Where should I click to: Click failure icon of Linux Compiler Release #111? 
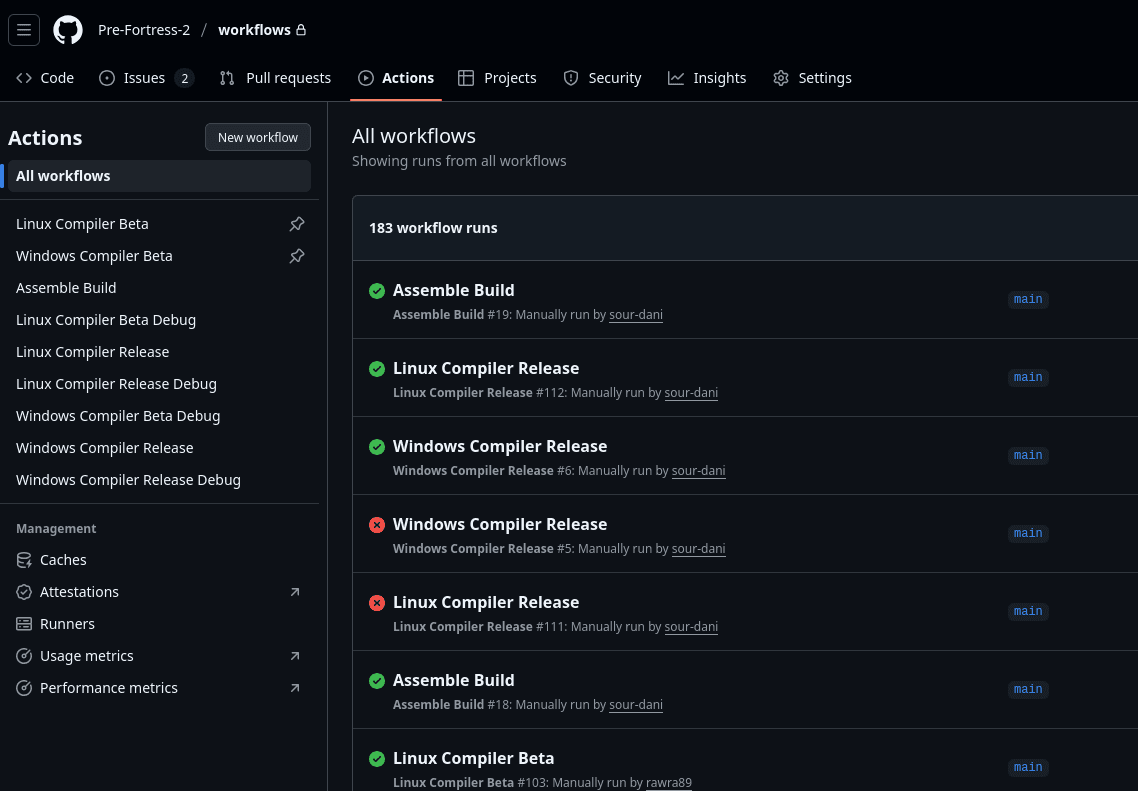point(377,603)
